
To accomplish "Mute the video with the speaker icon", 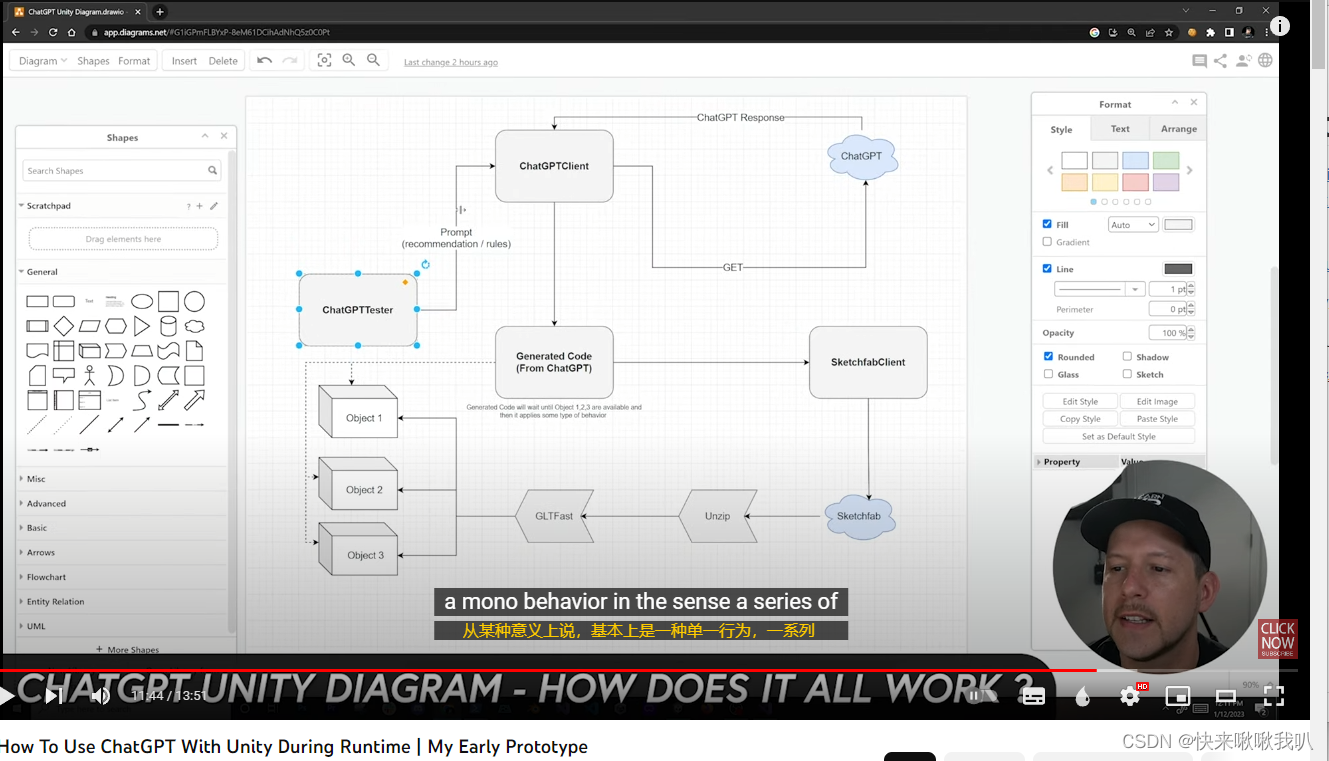I will click(100, 696).
